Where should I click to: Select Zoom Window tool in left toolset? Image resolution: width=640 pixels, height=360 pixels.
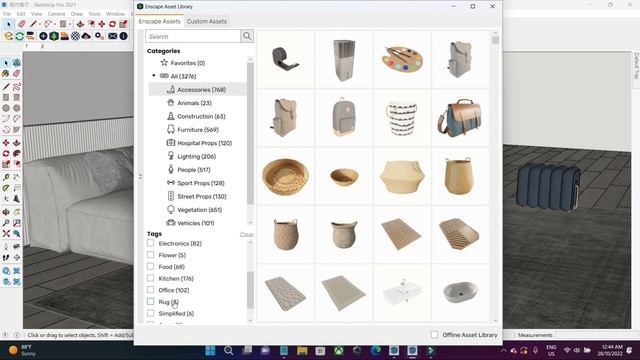[17, 223]
